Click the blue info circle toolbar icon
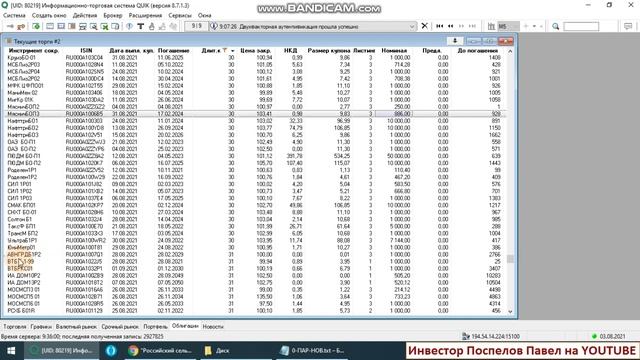This screenshot has width=640, height=360. (129, 26)
